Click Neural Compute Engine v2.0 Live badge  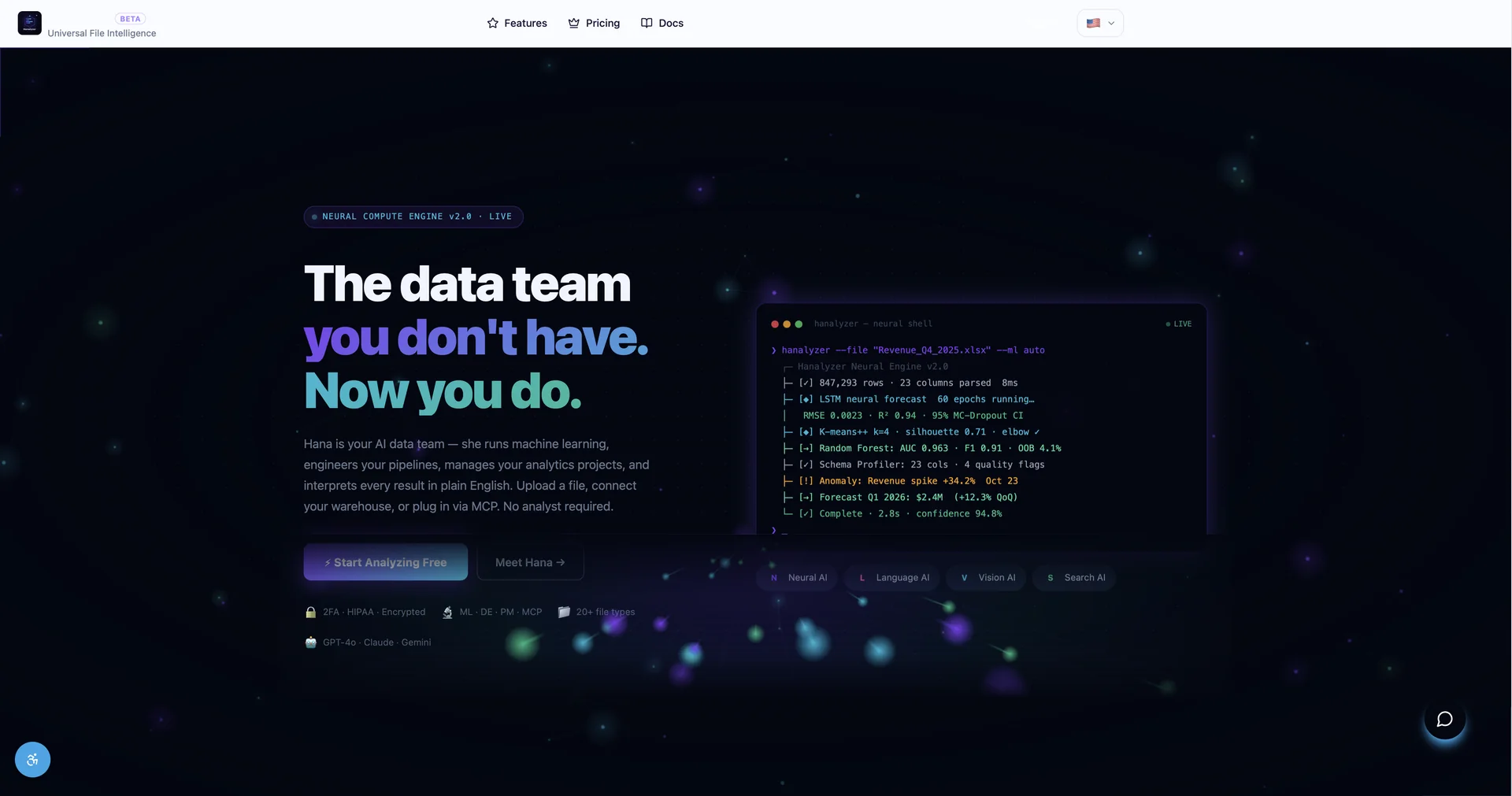[x=413, y=217]
